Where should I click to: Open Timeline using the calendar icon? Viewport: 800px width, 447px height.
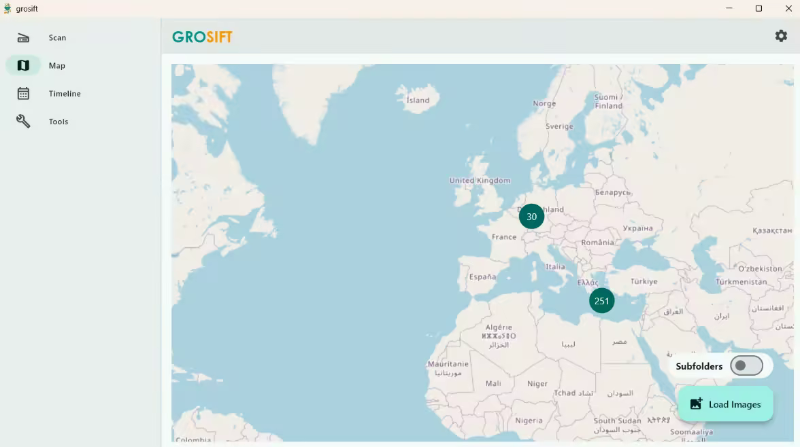23,94
